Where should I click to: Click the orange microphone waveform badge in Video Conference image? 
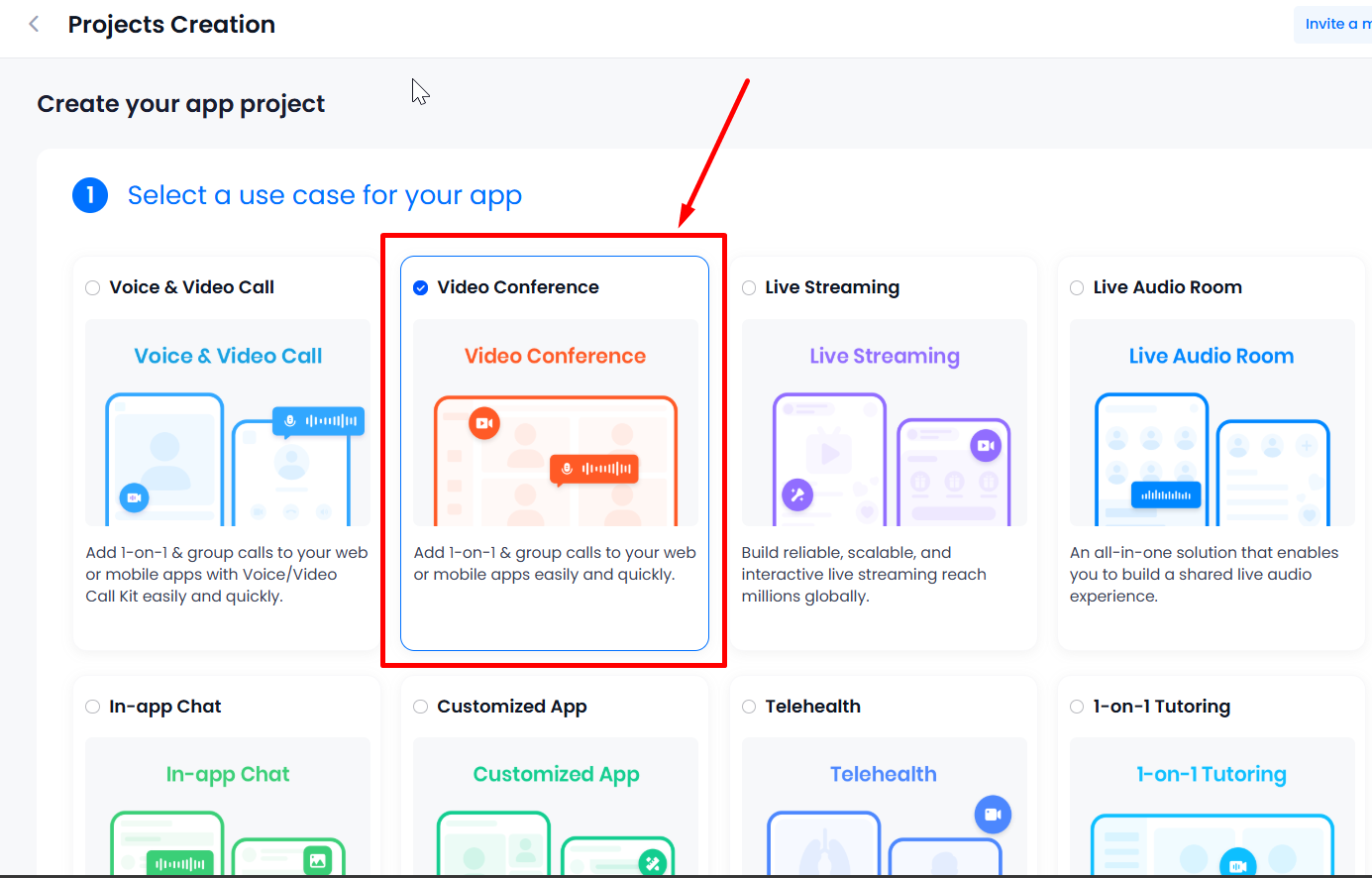594,469
